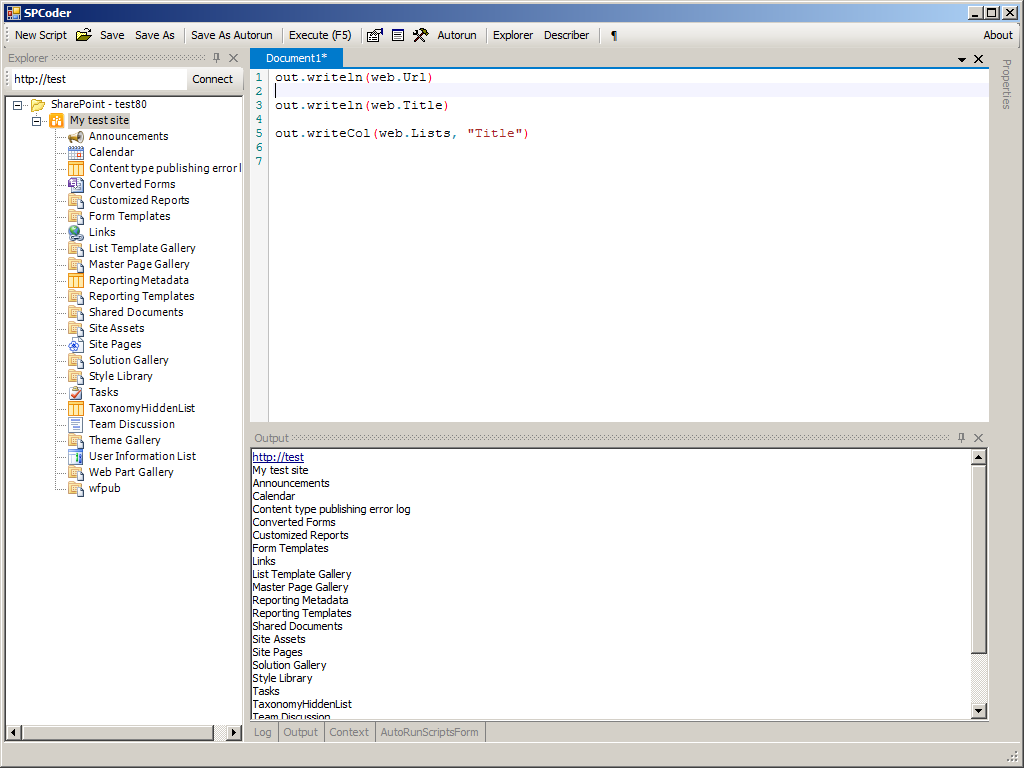Click the Site Pages icon
Screen dimensions: 1024x768
[x=76, y=344]
